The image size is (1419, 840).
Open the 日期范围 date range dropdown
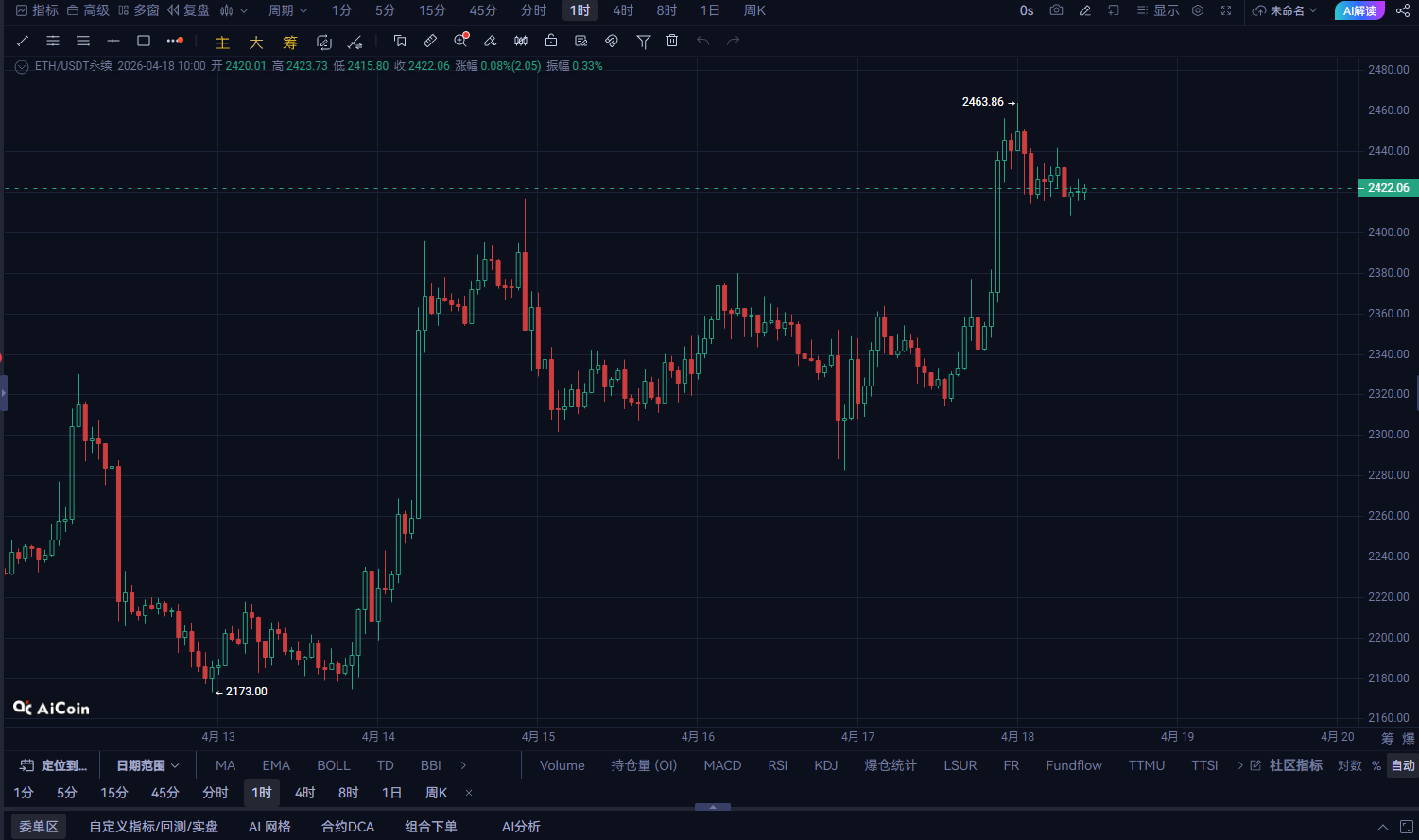point(147,765)
